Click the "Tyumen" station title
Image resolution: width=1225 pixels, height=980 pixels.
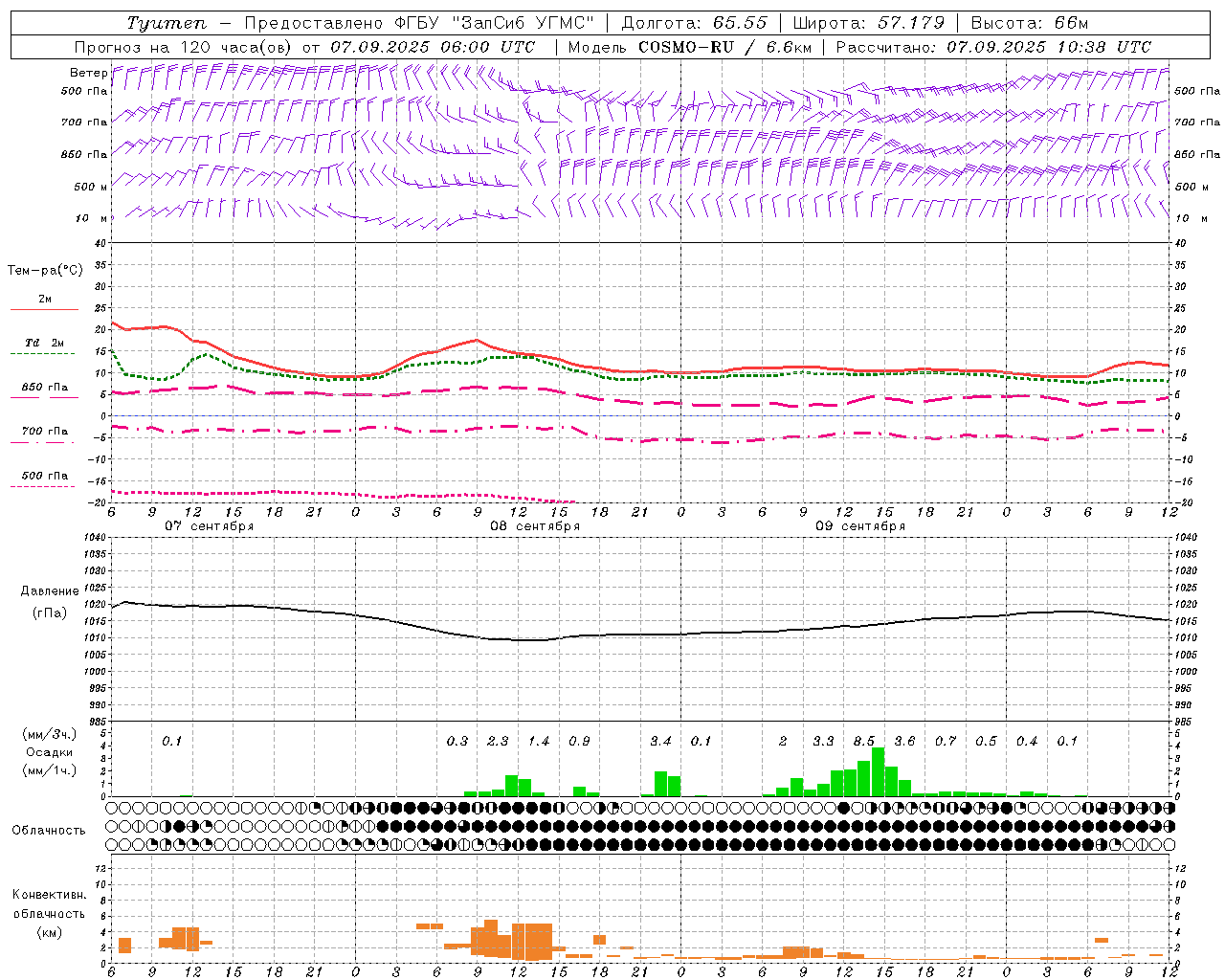[166, 23]
